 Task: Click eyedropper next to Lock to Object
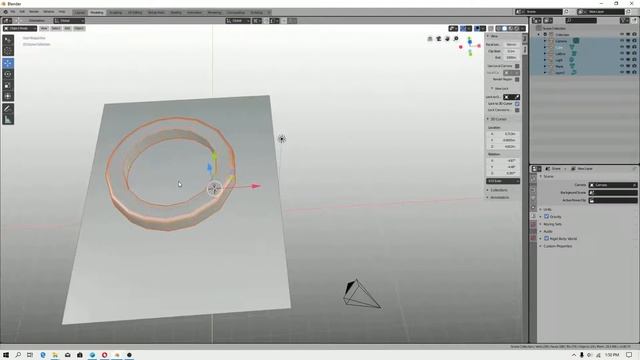pos(517,97)
